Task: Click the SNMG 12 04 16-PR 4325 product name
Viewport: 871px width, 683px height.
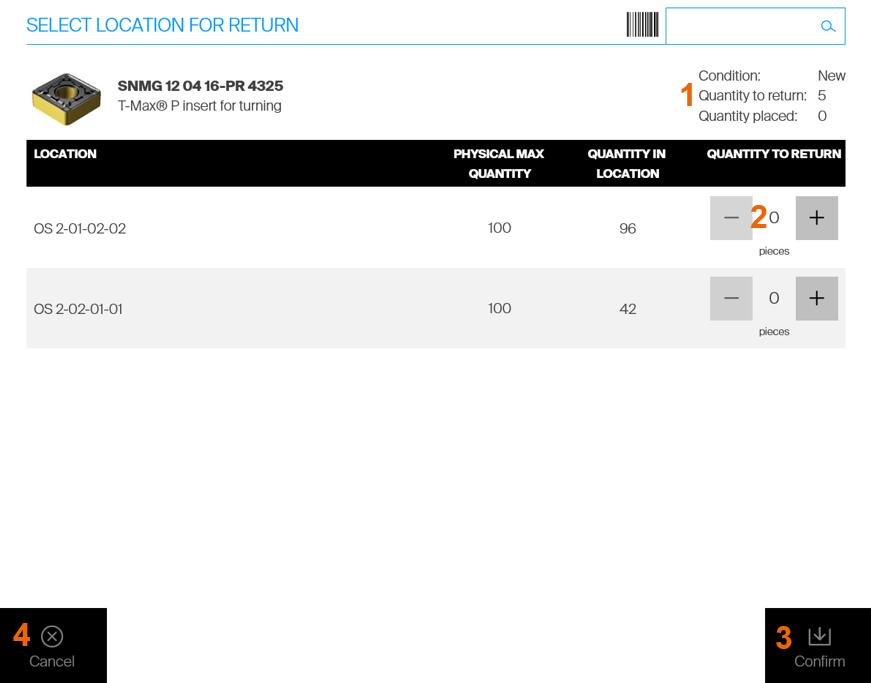Action: 200,86
